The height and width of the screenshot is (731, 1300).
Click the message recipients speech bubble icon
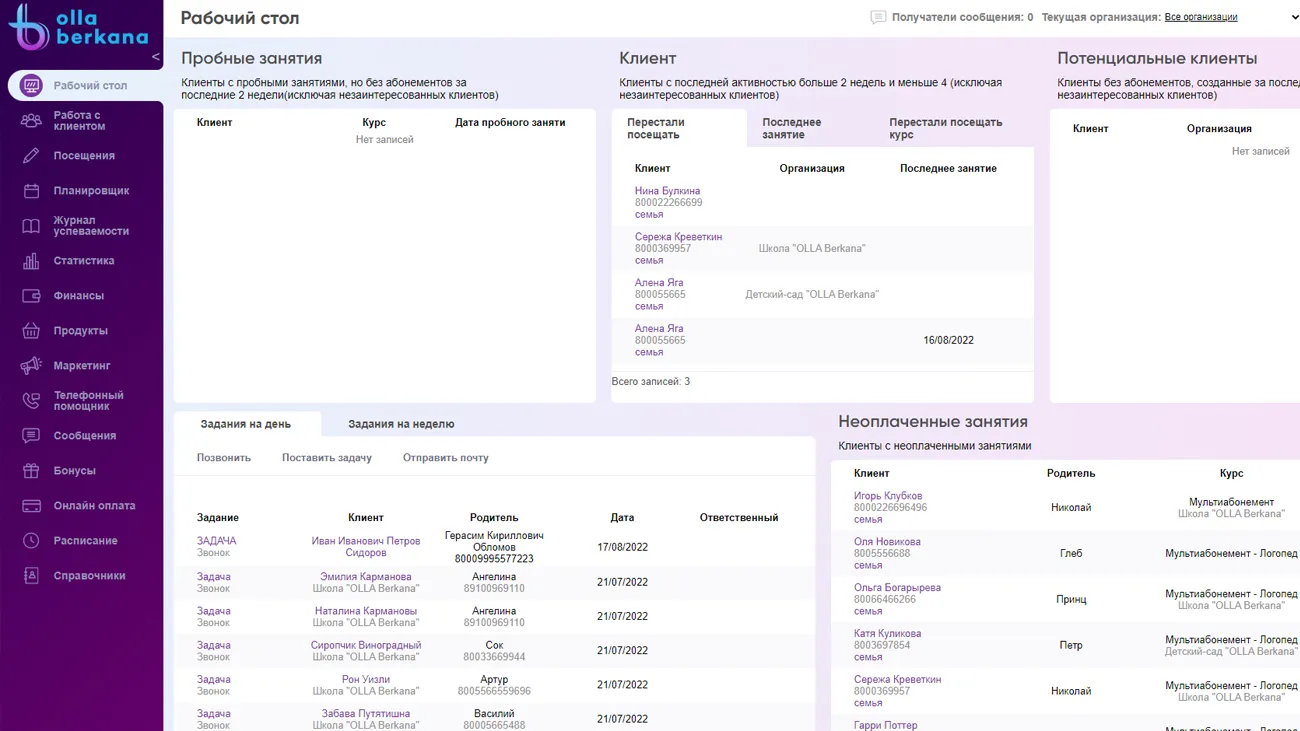[878, 18]
